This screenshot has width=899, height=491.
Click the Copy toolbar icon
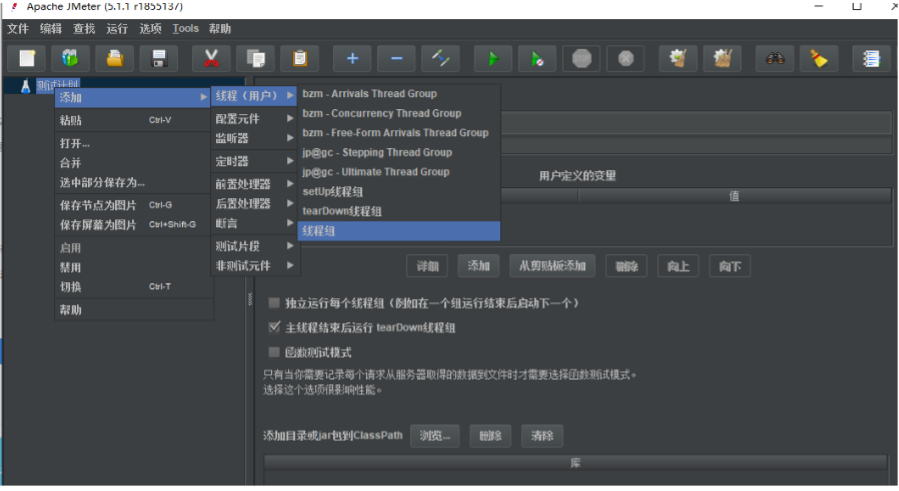pyautogui.click(x=255, y=59)
